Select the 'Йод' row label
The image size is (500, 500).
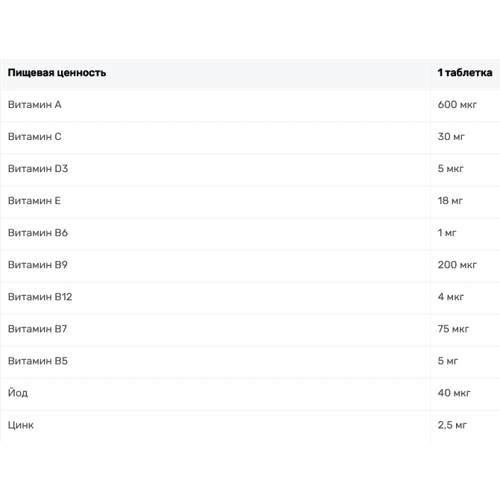18,393
